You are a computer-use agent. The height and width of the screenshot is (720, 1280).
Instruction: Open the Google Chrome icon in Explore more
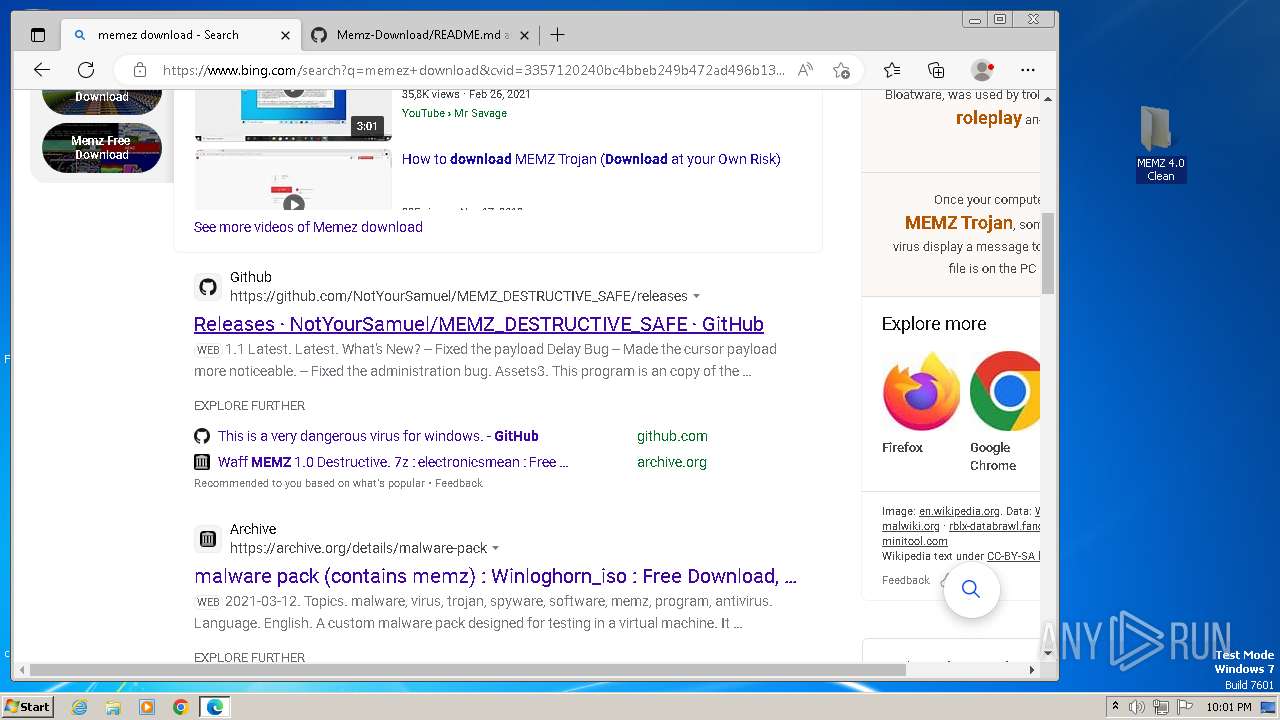coord(1005,391)
